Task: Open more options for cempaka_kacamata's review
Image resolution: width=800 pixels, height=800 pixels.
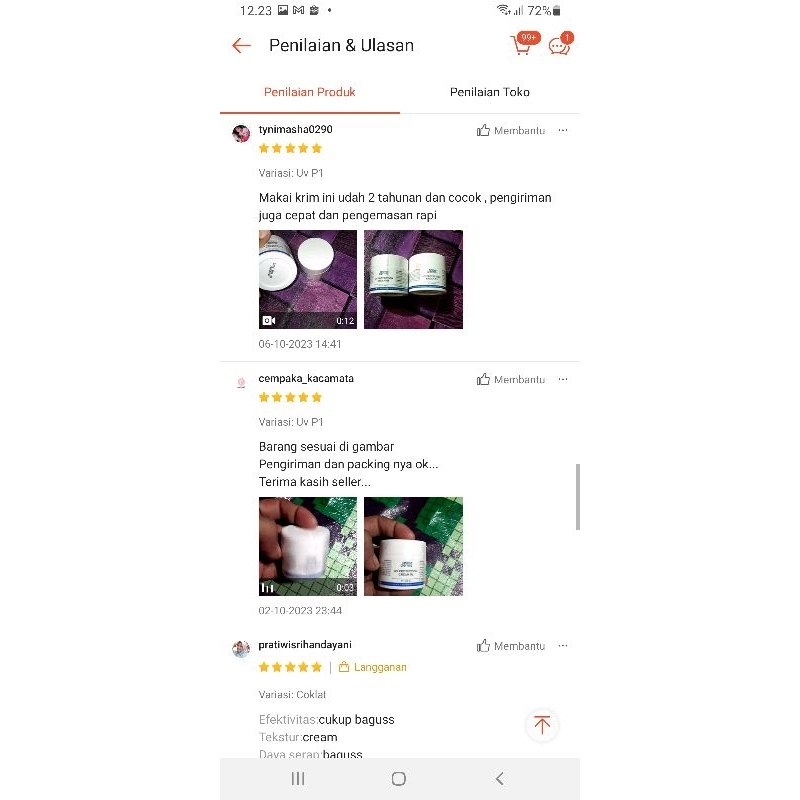Action: click(x=563, y=379)
